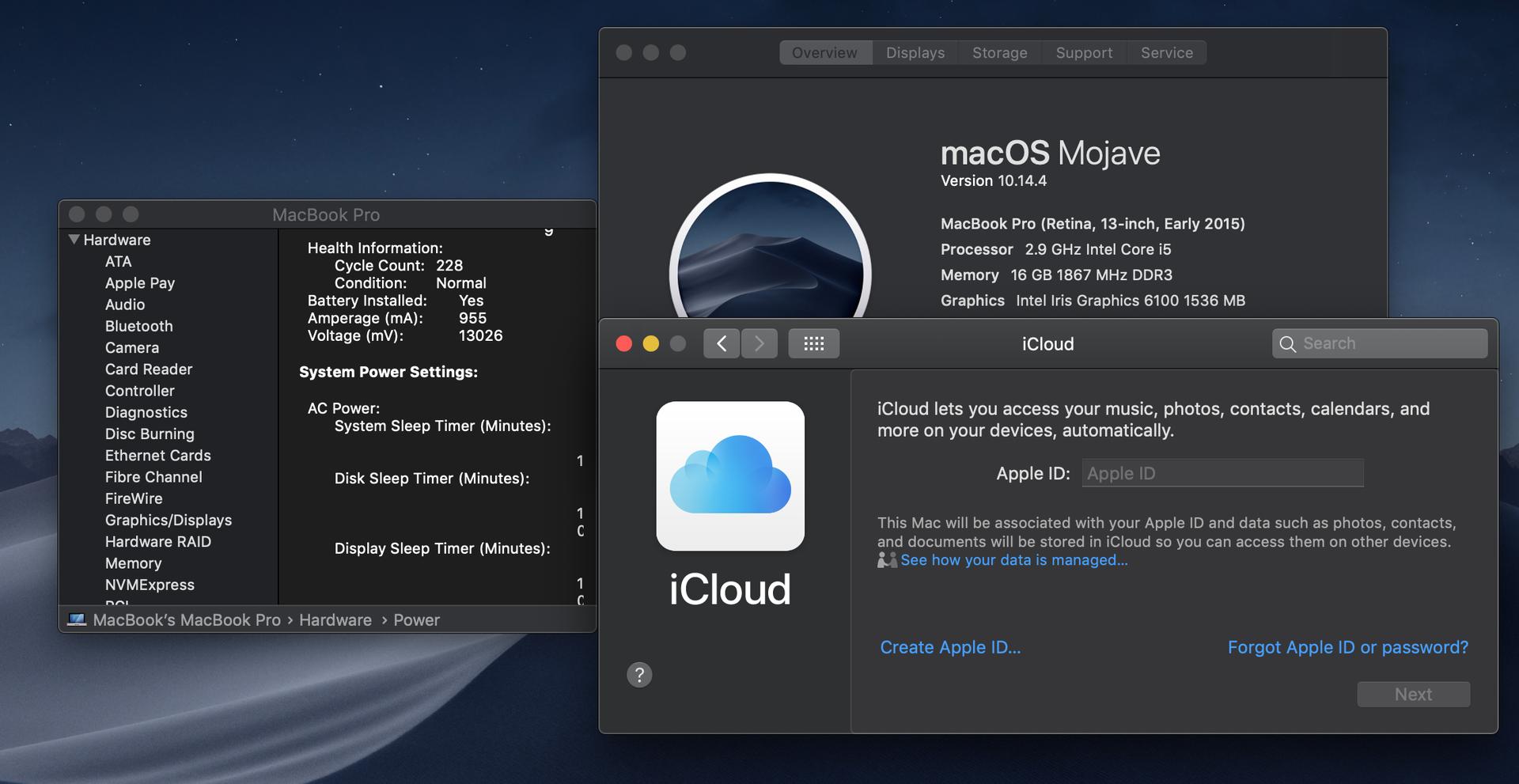
Task: Select Diagnostics in Hardware list
Action: 146,412
